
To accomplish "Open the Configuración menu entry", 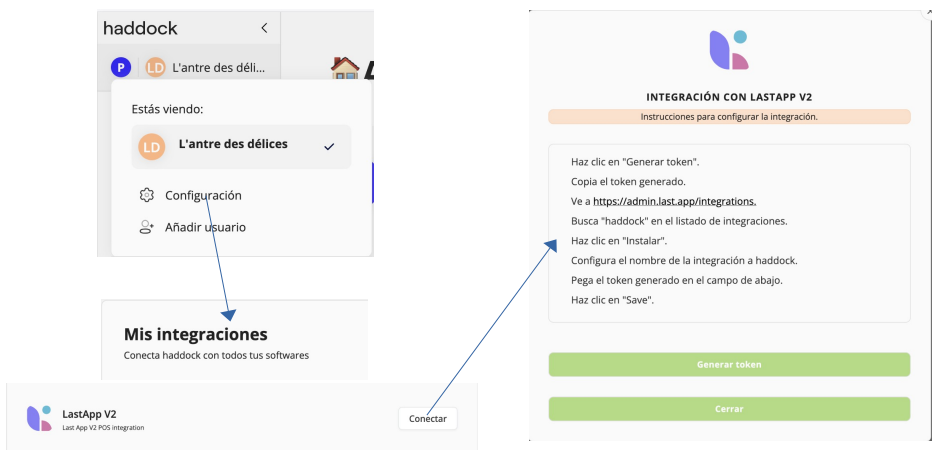I will pyautogui.click(x=203, y=196).
